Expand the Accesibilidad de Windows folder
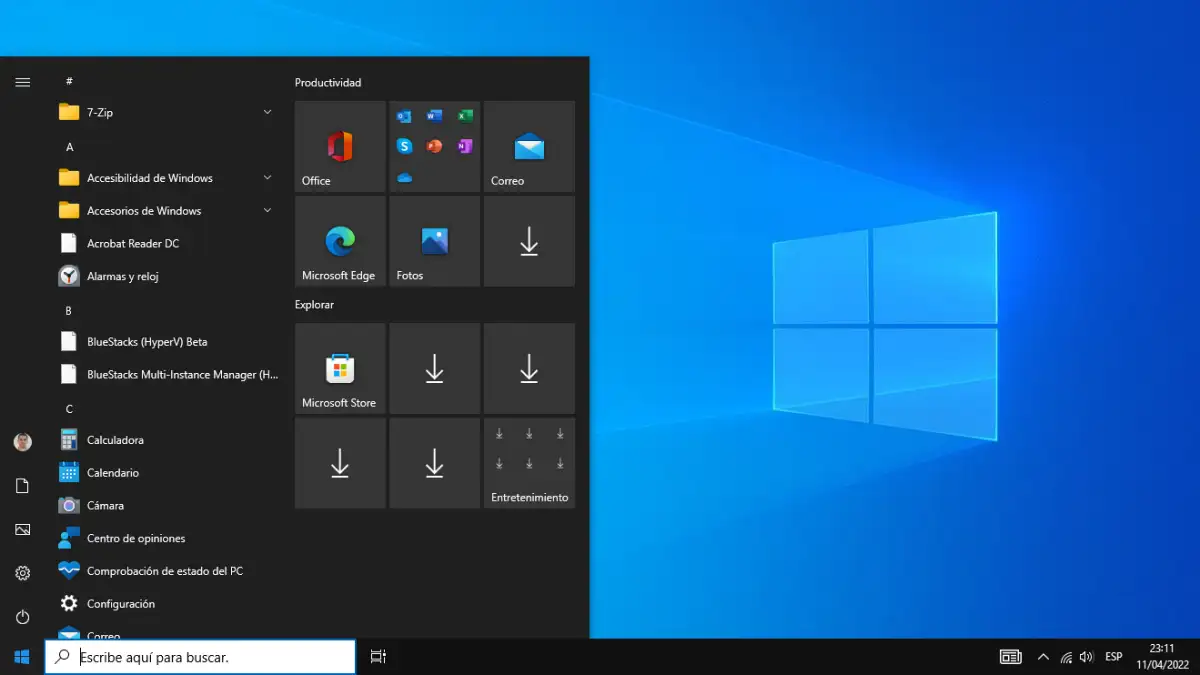This screenshot has height=675, width=1200. 170,178
